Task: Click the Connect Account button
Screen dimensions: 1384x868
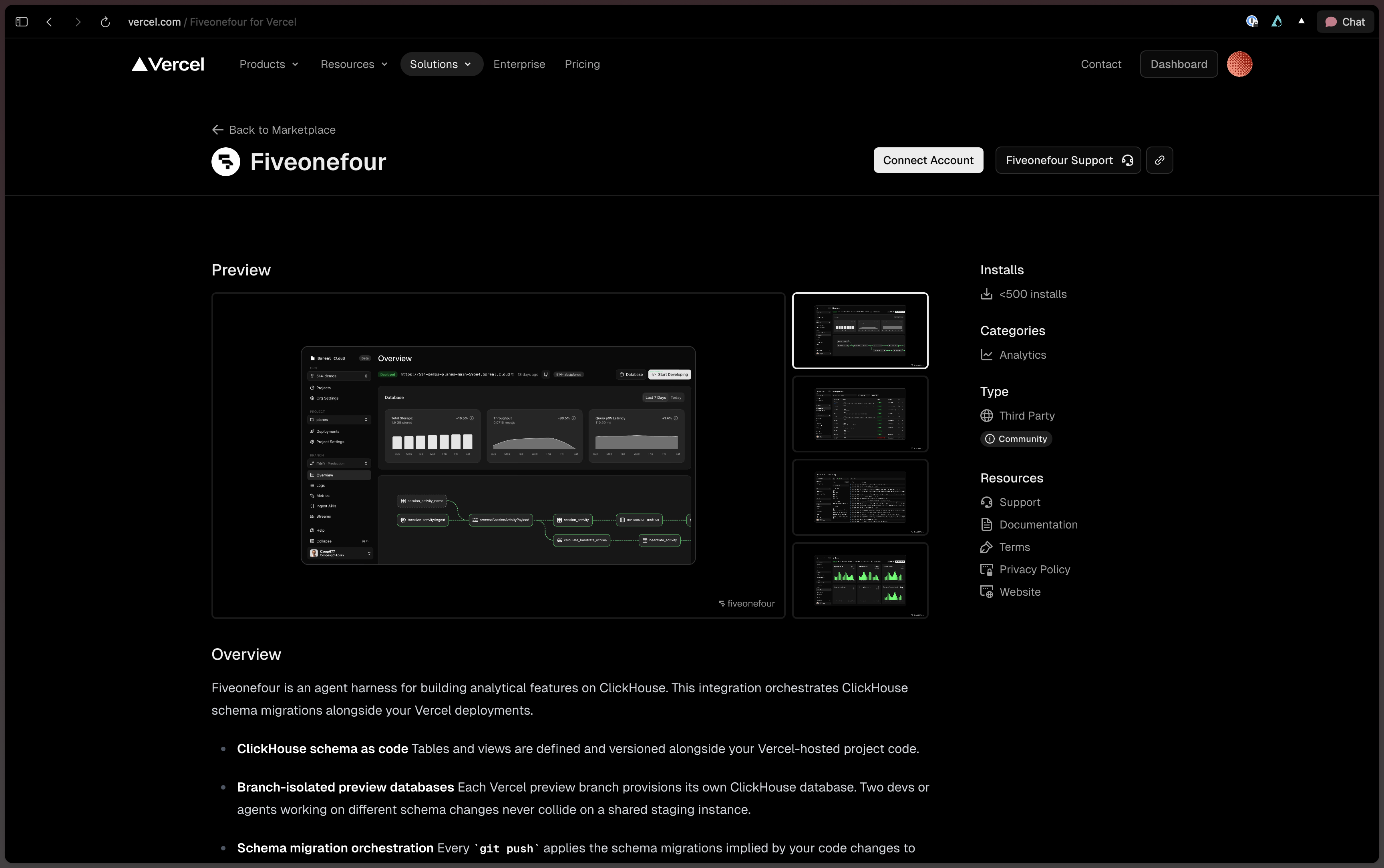Action: [927, 160]
